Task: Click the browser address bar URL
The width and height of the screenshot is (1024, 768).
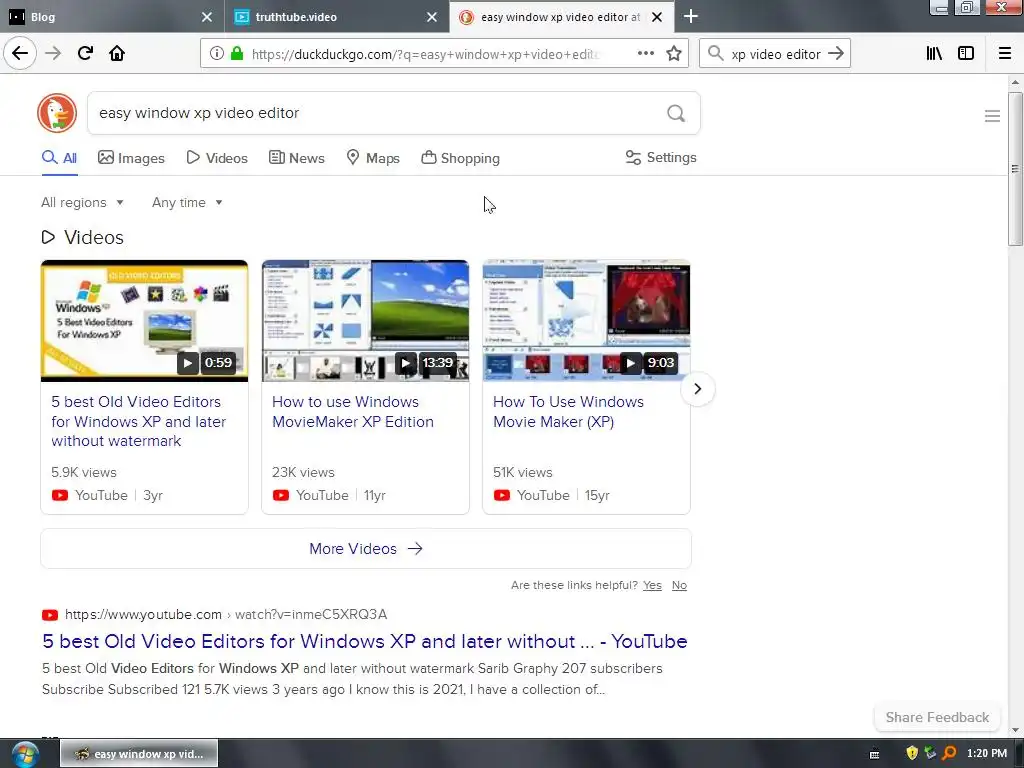Action: coord(424,54)
